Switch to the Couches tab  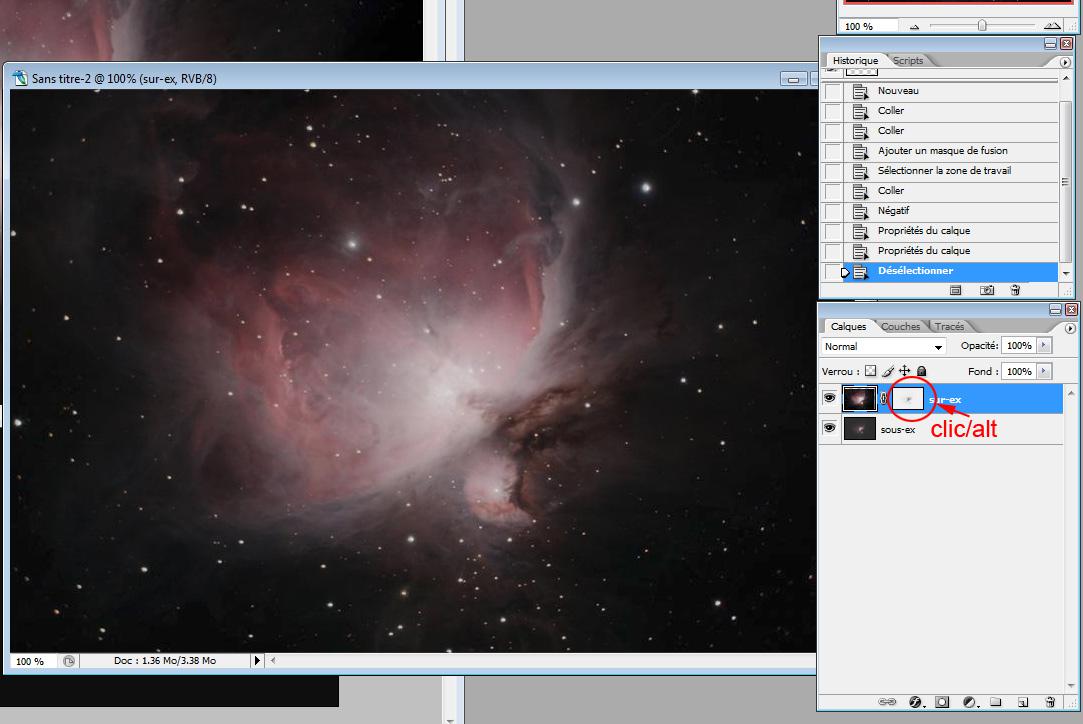[900, 326]
